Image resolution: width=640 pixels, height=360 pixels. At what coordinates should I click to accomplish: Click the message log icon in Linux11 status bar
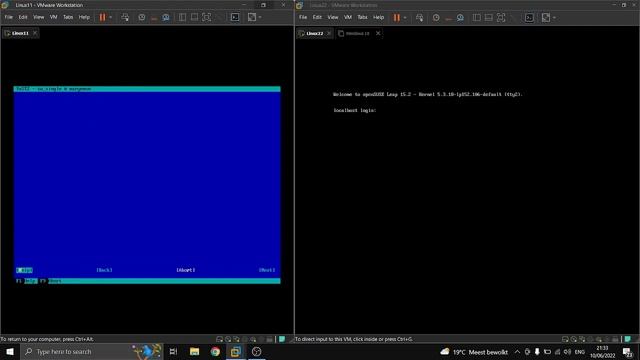click(282, 339)
